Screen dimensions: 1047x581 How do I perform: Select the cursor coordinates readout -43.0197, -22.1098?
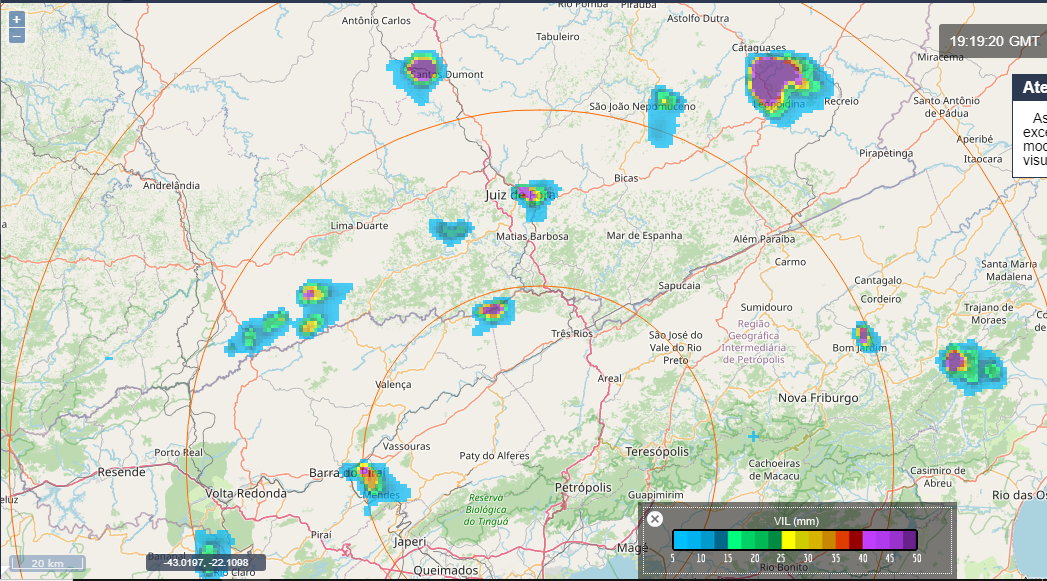(206, 562)
